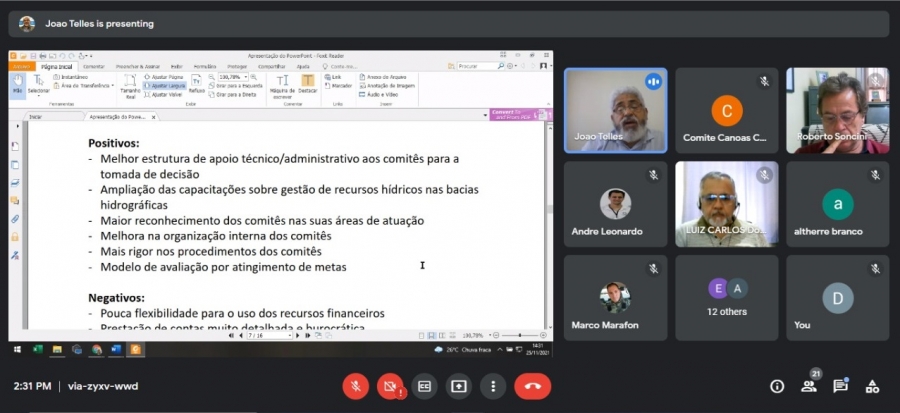Select the 12 others participant tile

pyautogui.click(x=728, y=300)
